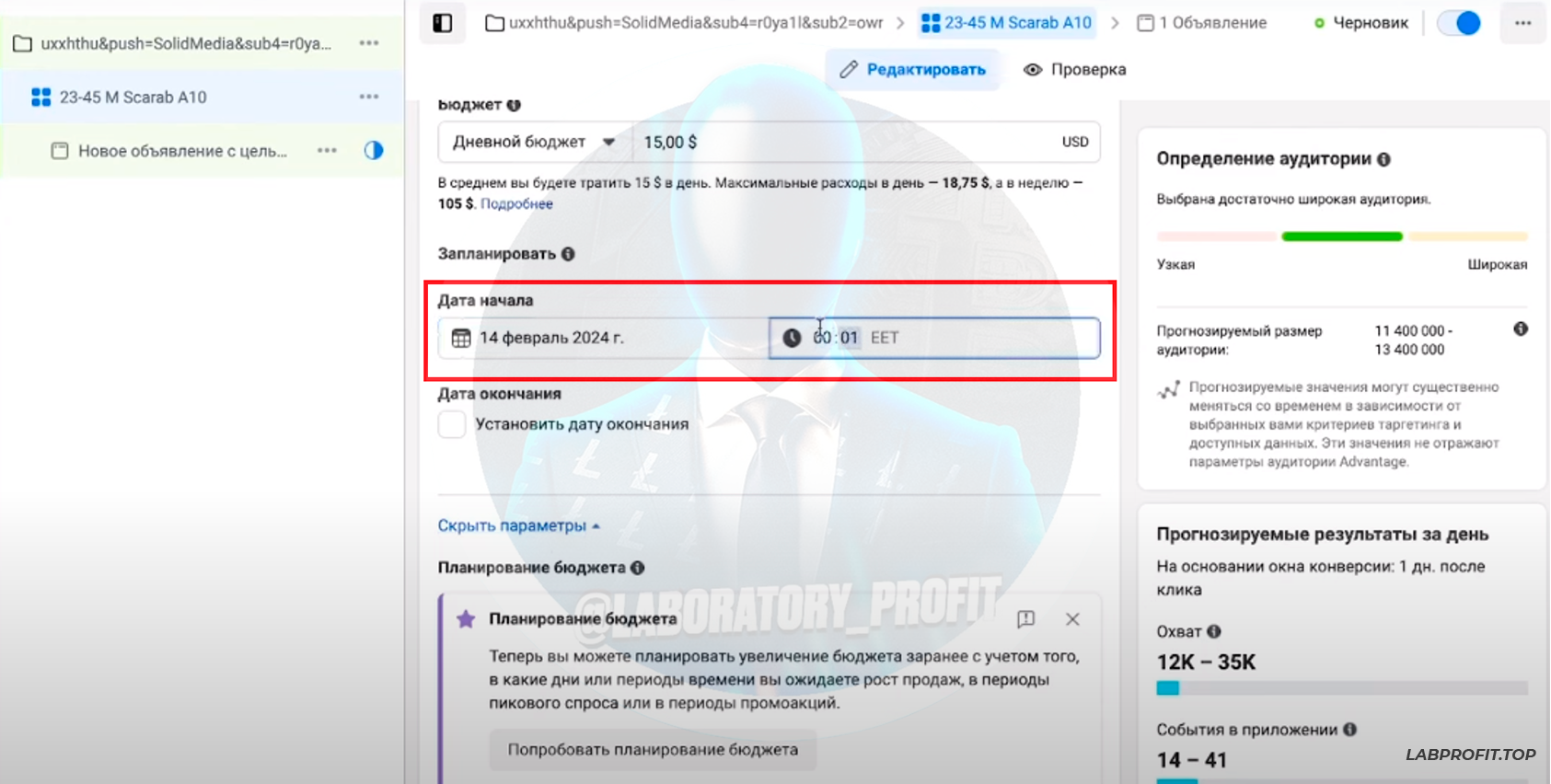Click the calendar icon in start date
The width and height of the screenshot is (1551, 784).
(461, 338)
